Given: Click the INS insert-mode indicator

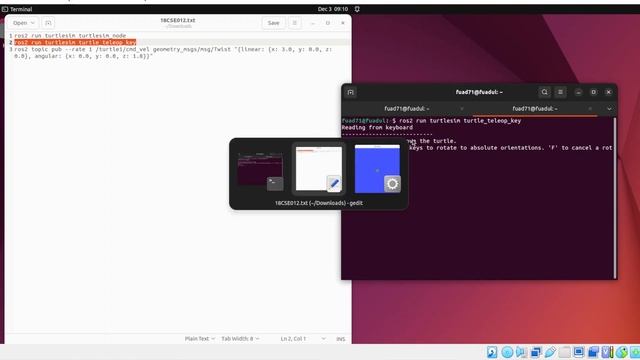Looking at the screenshot, I should point(341,339).
